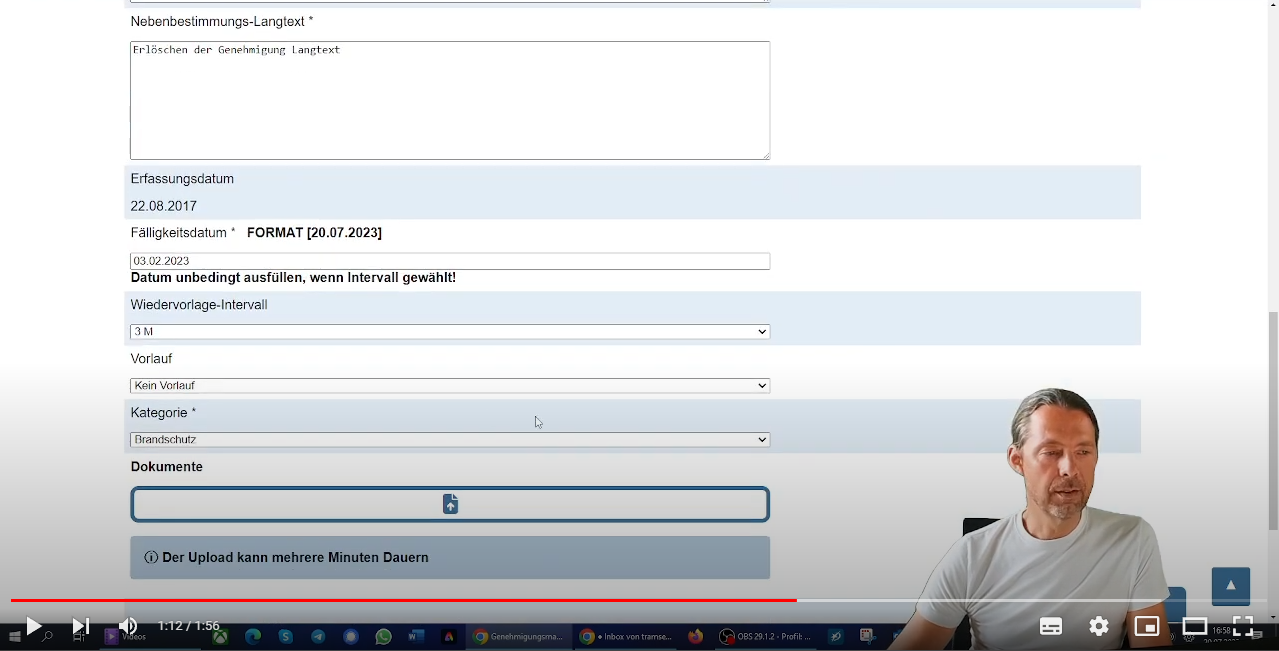Toggle subtitles in the video player
1279x651 pixels.
(1050, 626)
